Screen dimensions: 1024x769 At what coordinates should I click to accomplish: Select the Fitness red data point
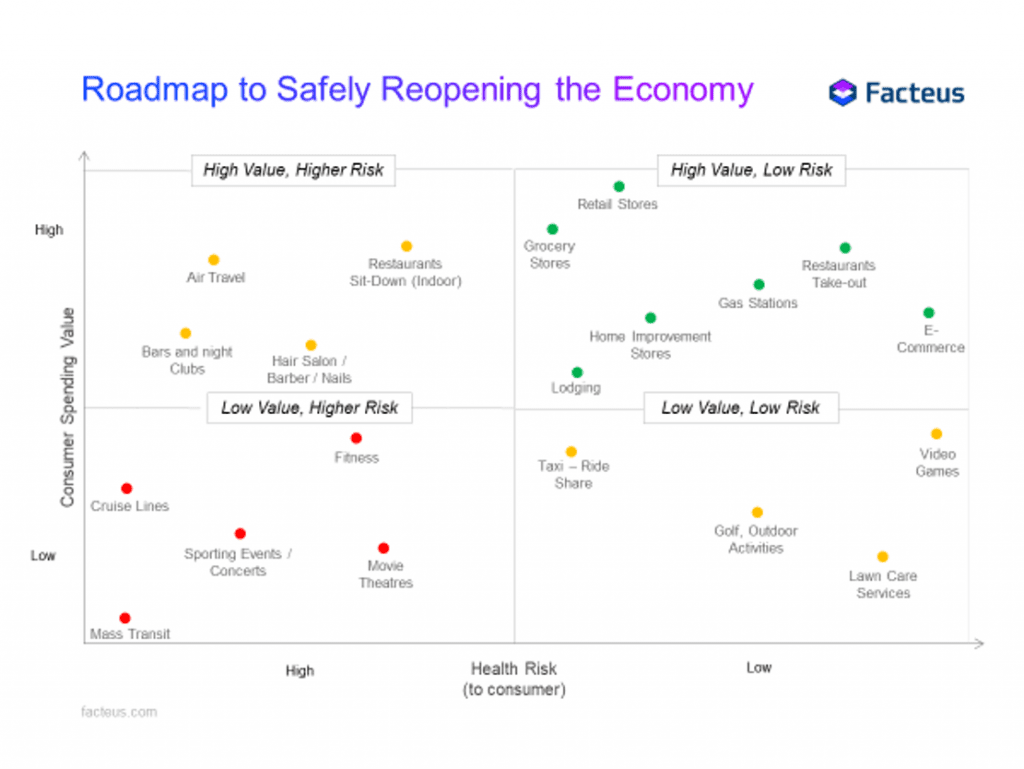(x=356, y=438)
